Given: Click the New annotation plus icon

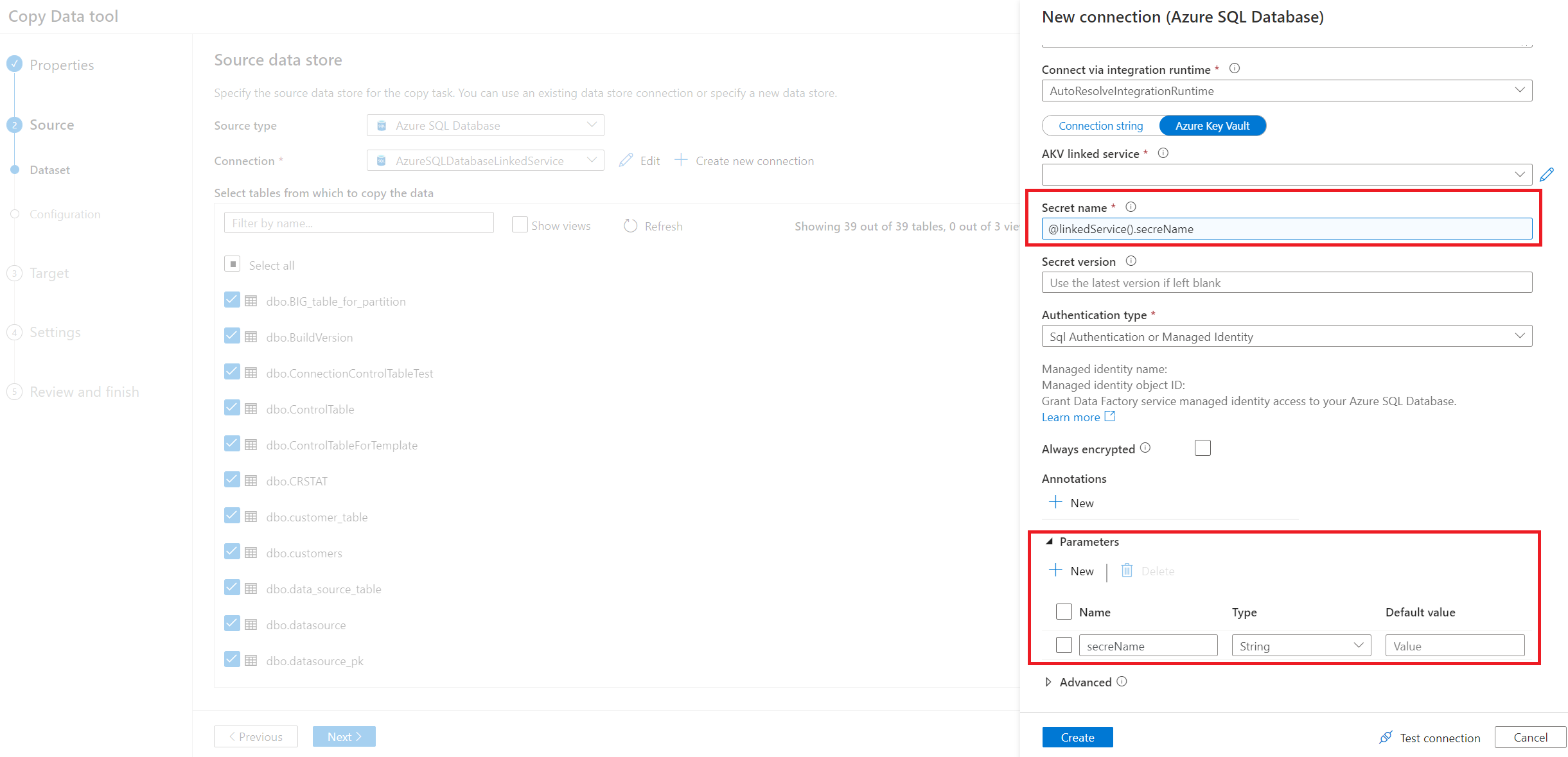Looking at the screenshot, I should pos(1056,502).
